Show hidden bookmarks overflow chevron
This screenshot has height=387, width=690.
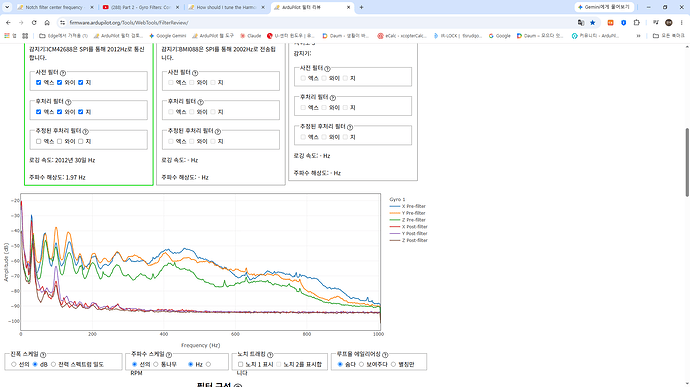click(x=639, y=36)
